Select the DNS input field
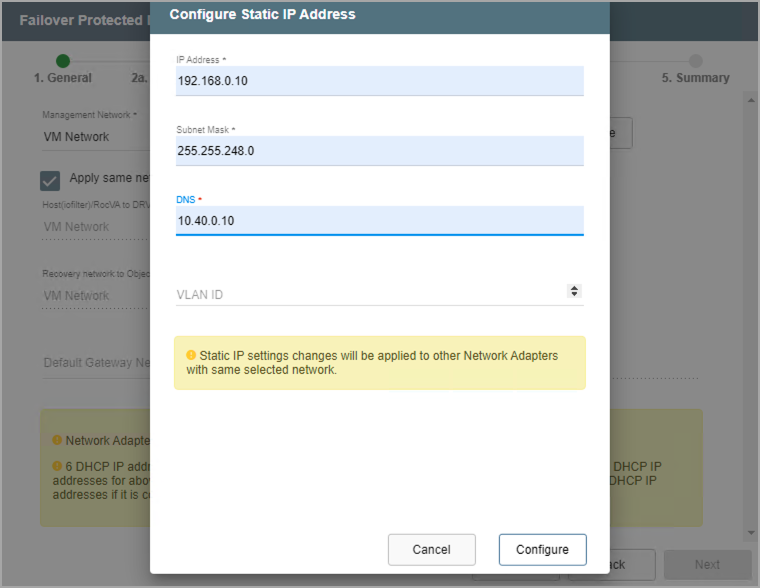The image size is (760, 588). coord(379,220)
